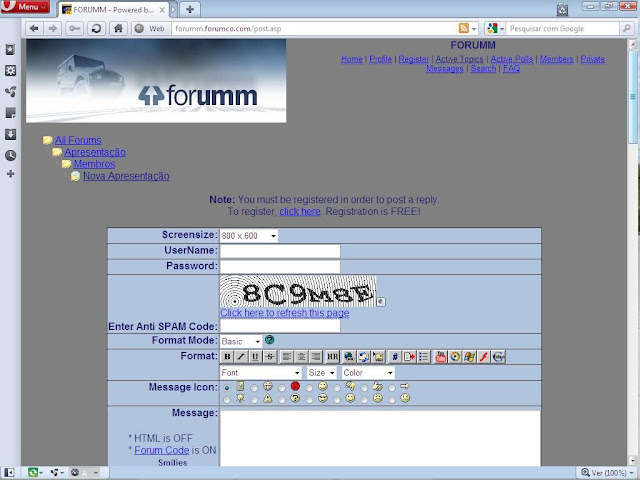Click the Format Mode help question icon
This screenshot has width=640, height=480.
click(269, 340)
